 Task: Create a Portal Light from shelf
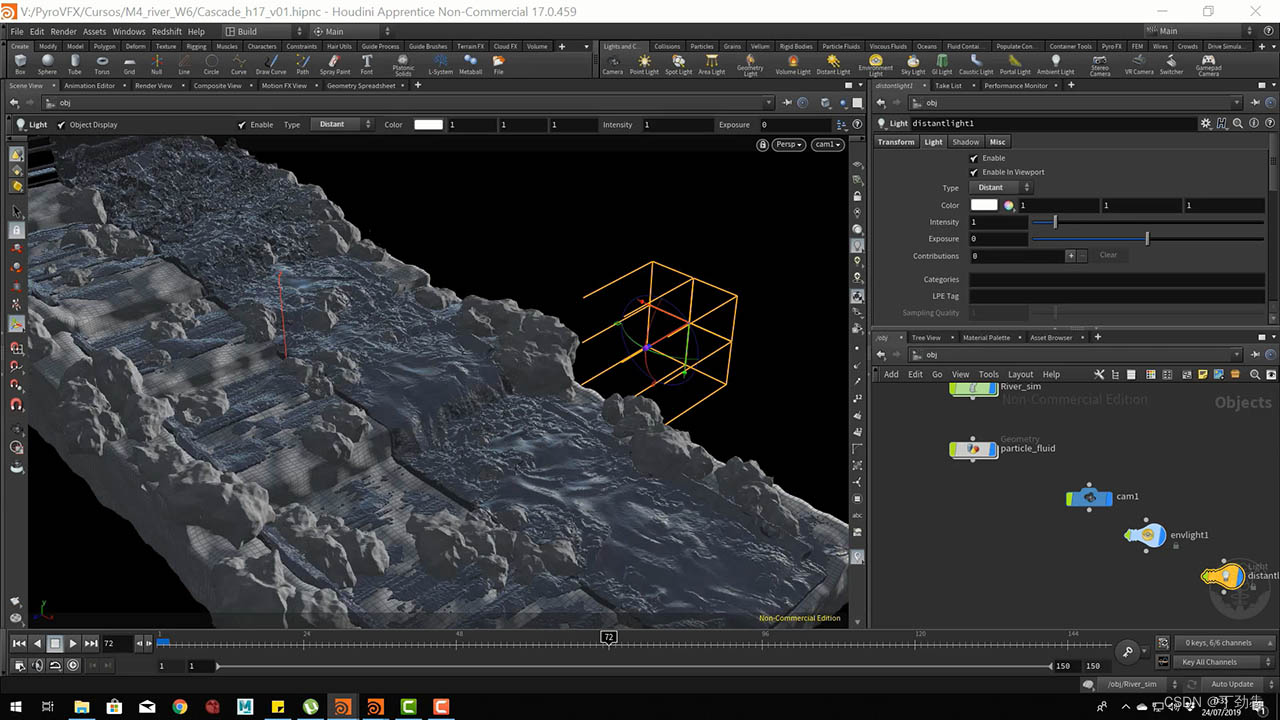coord(1014,65)
